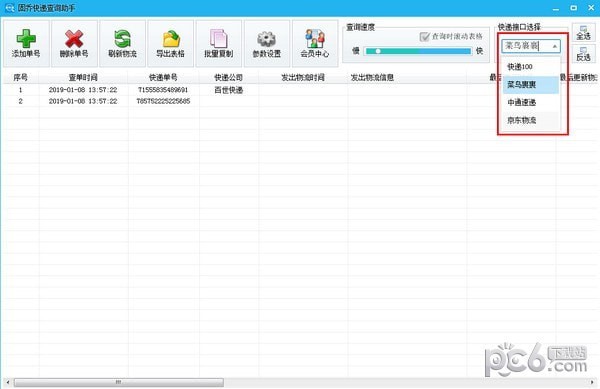Click the 发出物流时间 column header
Viewport: 600px width, 389px height.
[x=303, y=77]
